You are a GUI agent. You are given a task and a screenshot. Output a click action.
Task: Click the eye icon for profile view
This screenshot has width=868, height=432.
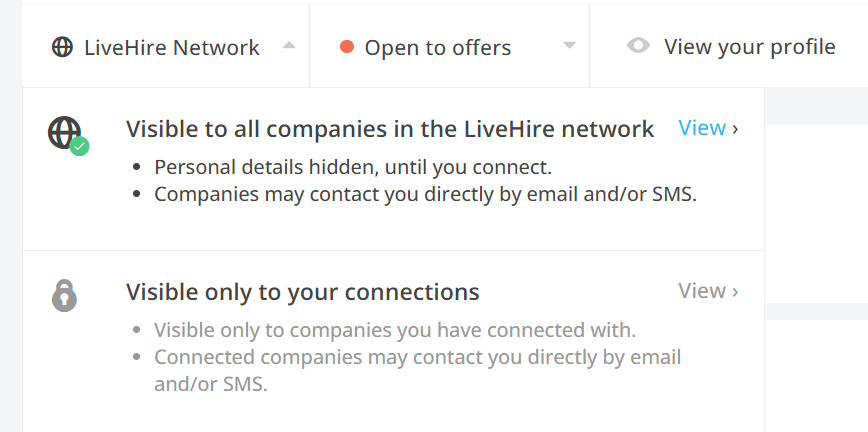638,45
